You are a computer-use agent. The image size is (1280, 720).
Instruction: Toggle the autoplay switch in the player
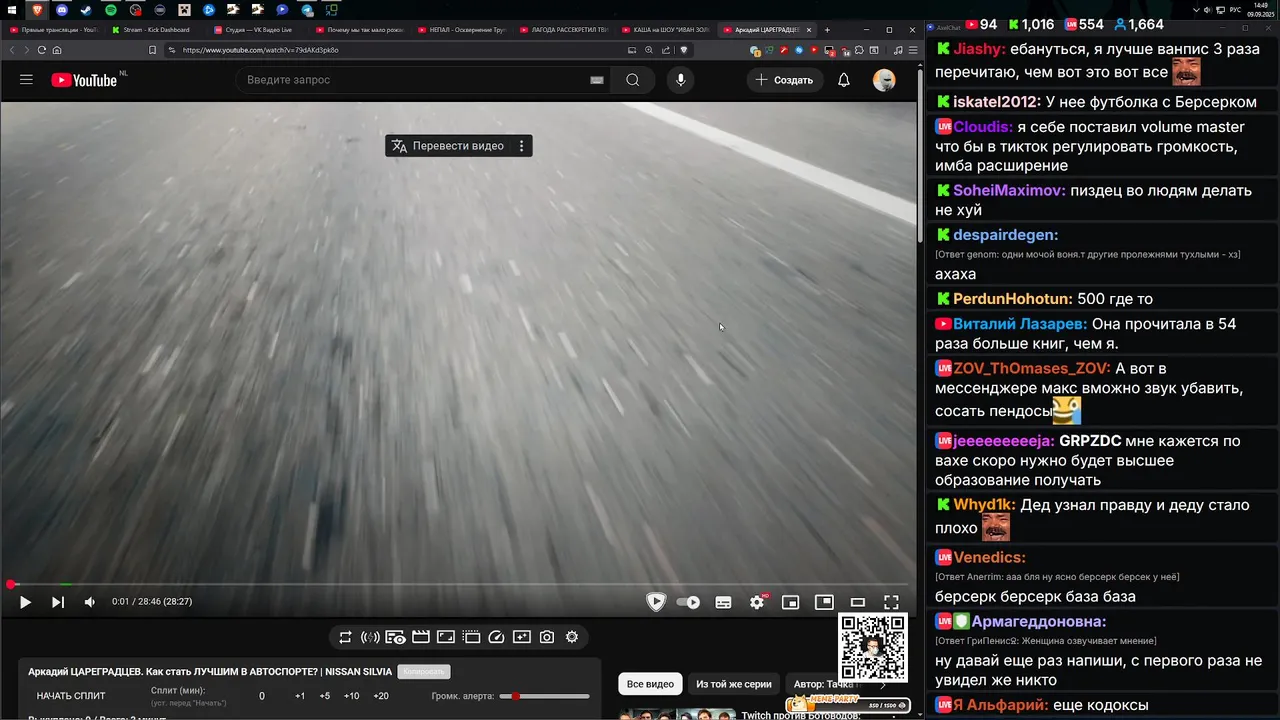point(688,602)
